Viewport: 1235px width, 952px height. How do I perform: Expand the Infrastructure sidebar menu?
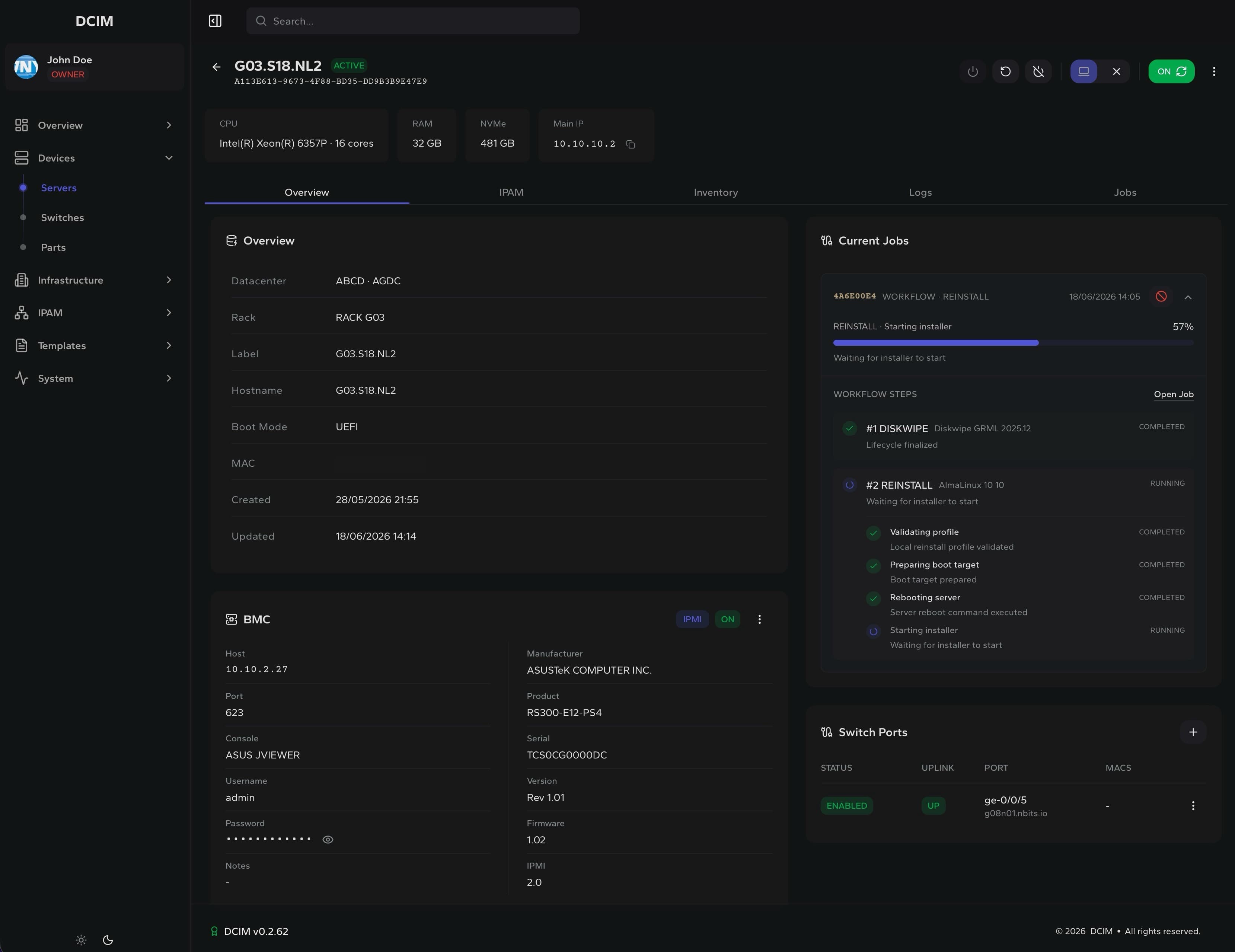click(95, 280)
